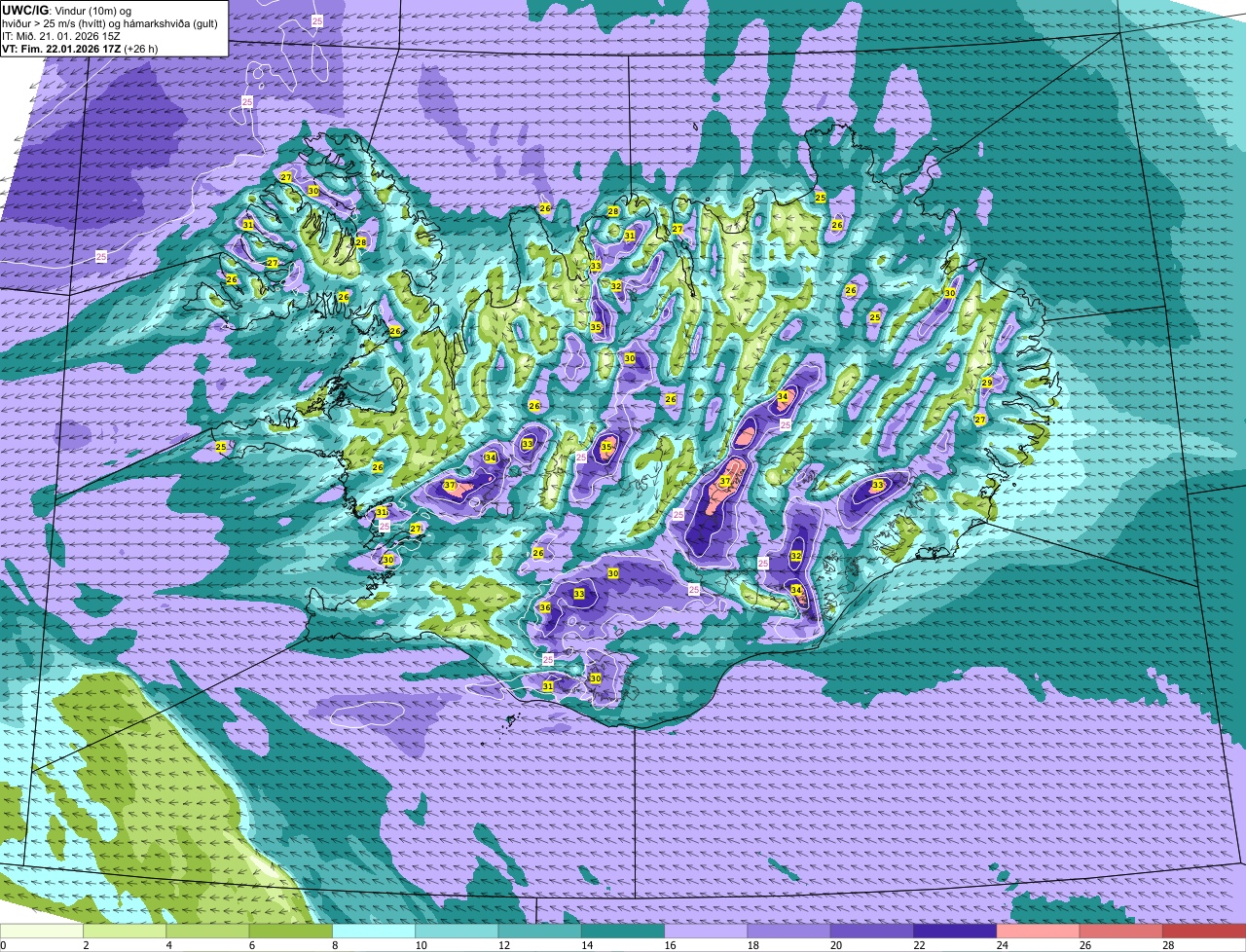
Task: Click the legend tick label 6
Action: pos(252,945)
